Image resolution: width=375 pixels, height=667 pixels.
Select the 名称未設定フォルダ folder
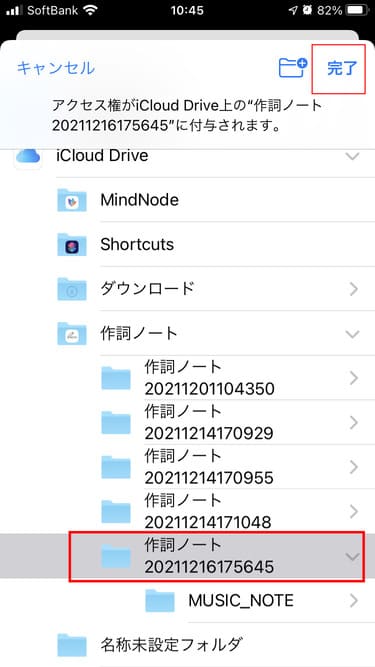[x=188, y=645]
